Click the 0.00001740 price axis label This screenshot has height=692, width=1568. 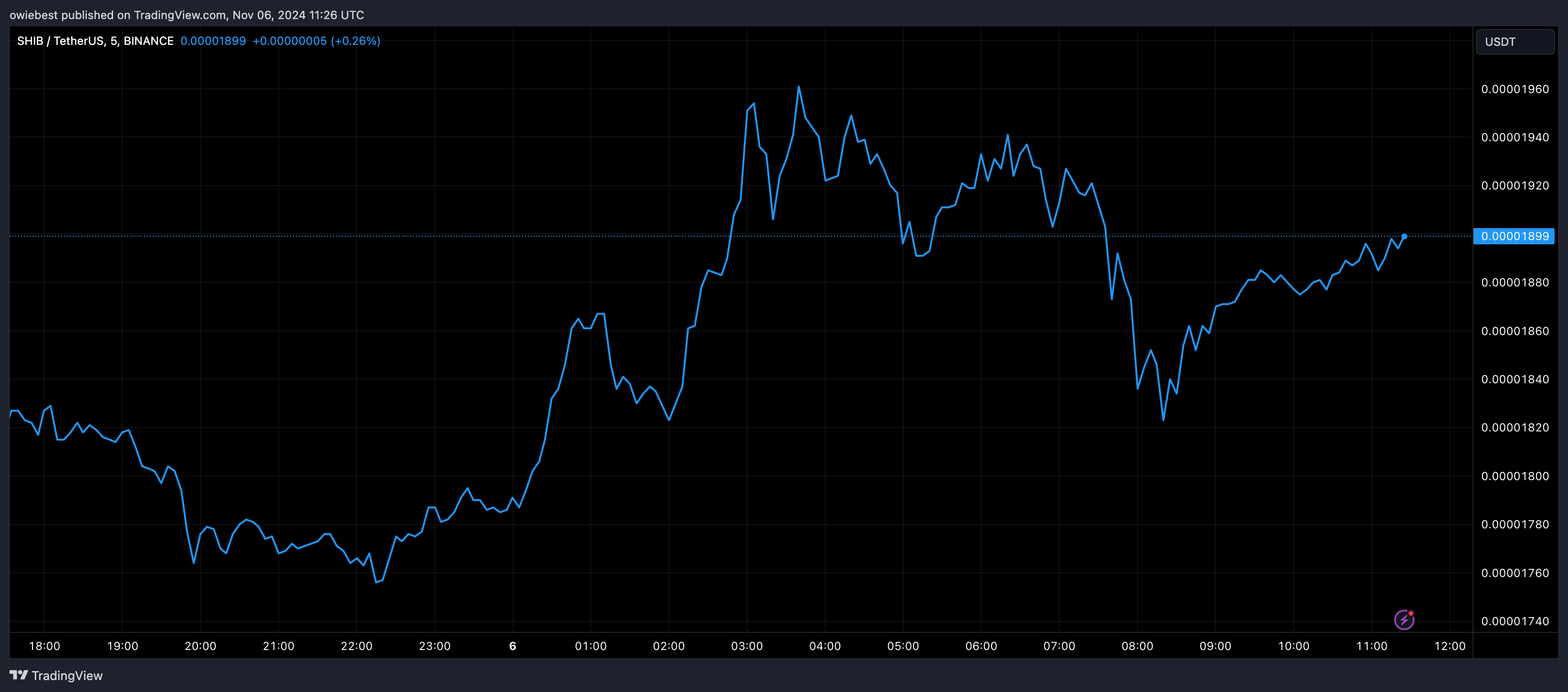pos(1515,621)
